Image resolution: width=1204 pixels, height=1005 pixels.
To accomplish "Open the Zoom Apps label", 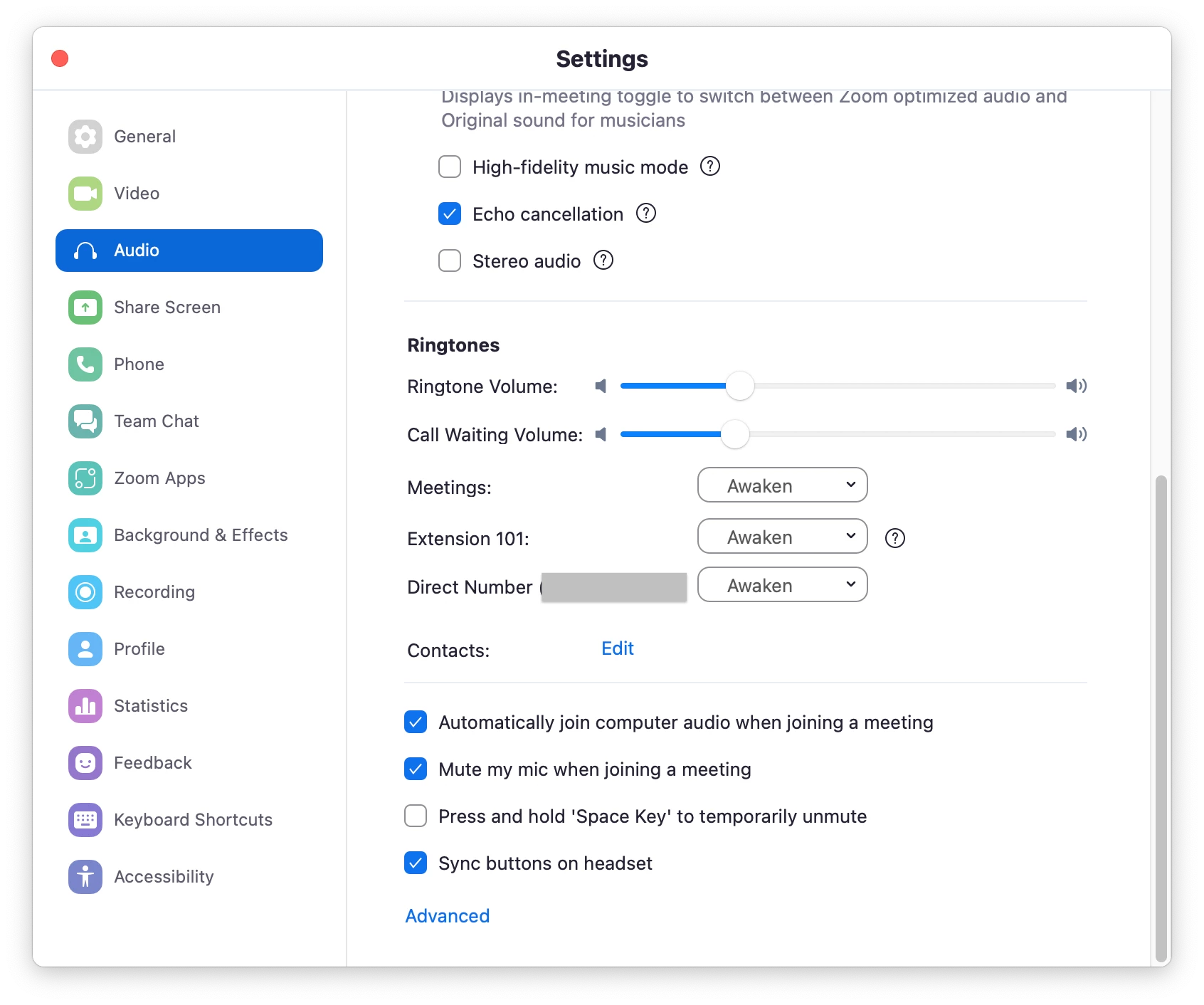I will 159,478.
